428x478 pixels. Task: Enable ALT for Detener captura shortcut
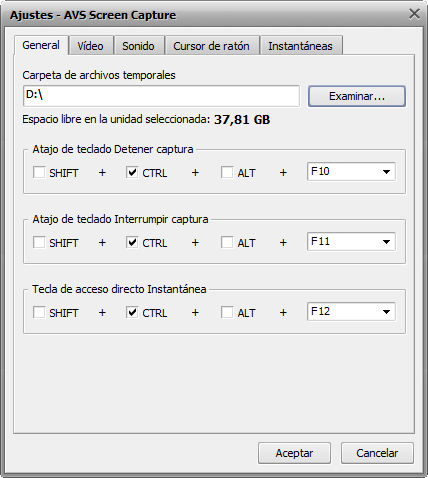227,172
